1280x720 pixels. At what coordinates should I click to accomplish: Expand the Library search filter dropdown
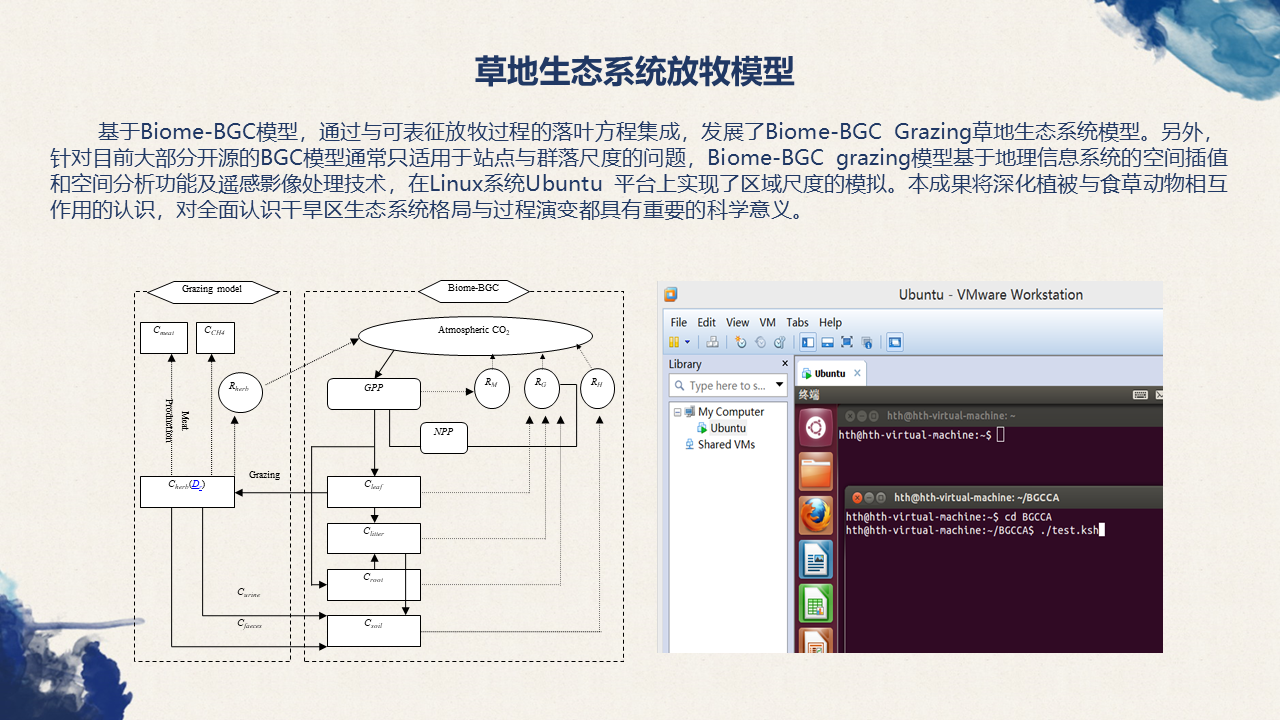(779, 385)
